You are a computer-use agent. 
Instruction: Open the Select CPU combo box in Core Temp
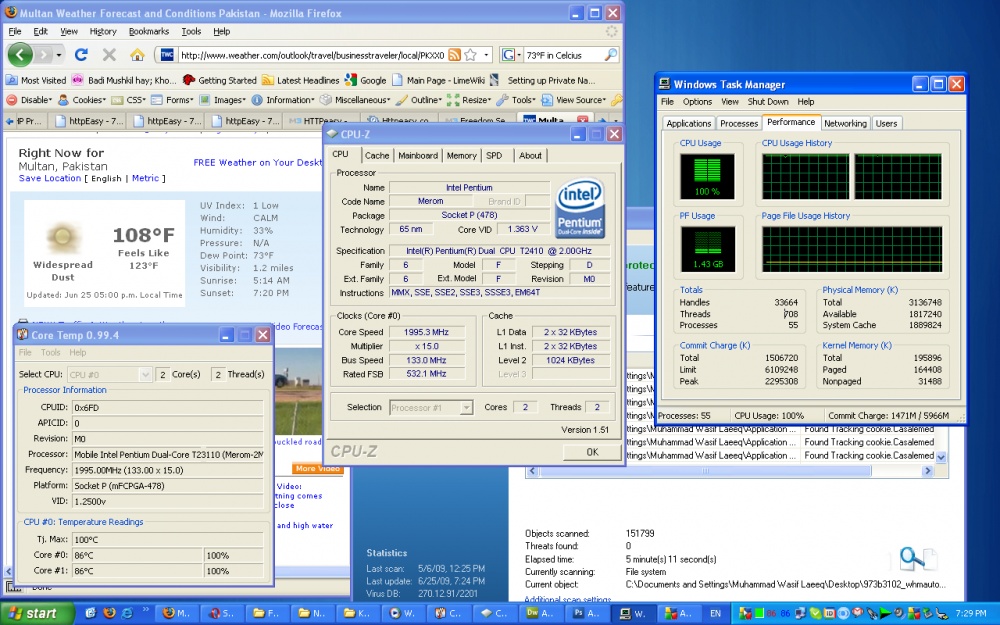pos(112,374)
